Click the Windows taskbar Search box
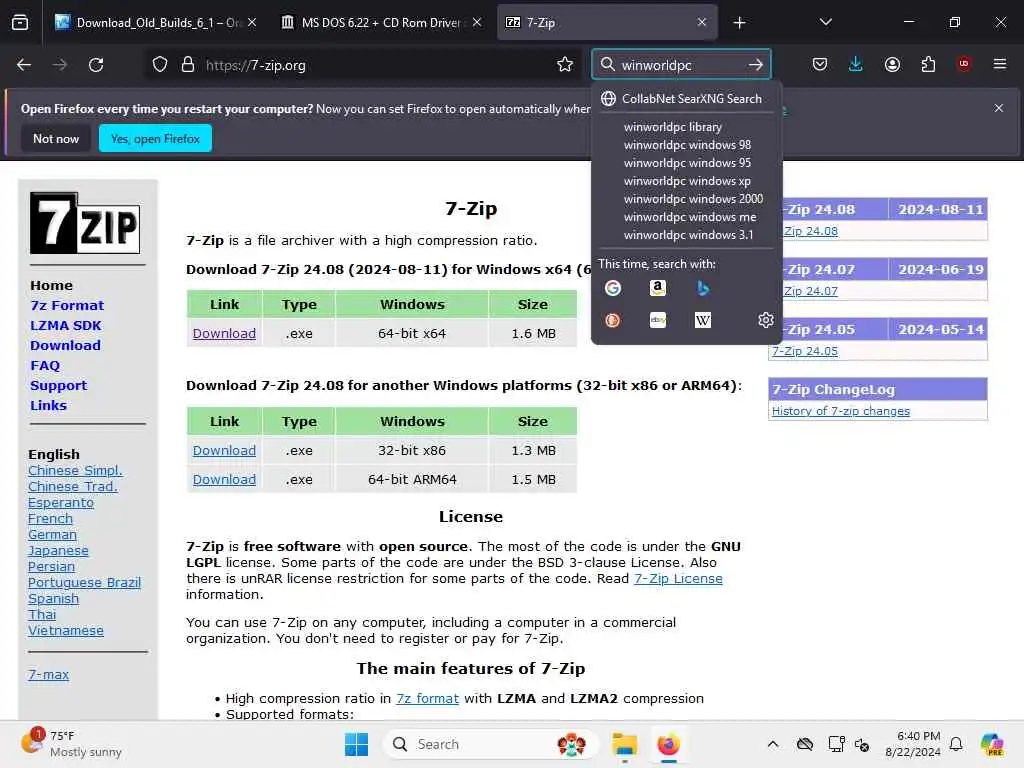The width and height of the screenshot is (1024, 768). tap(490, 744)
